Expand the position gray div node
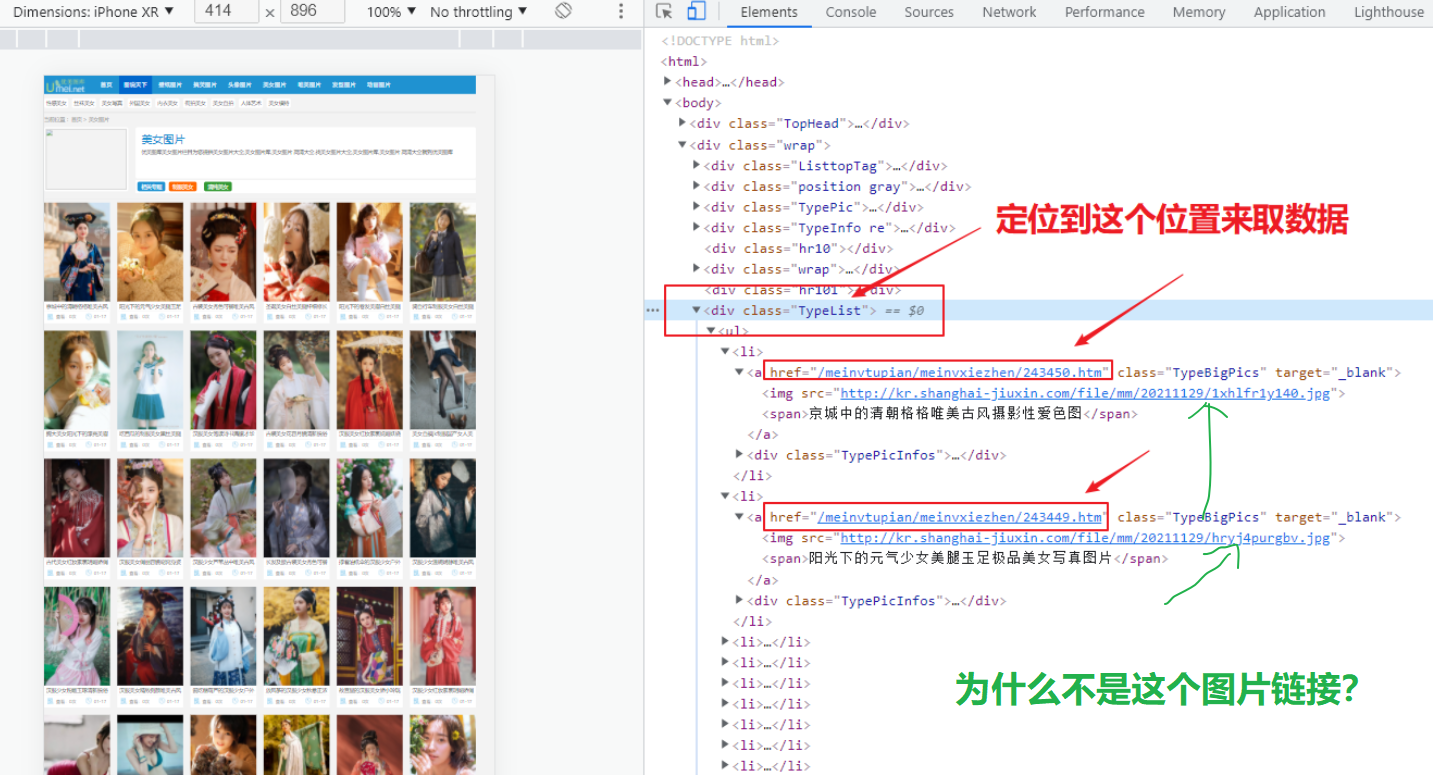Viewport: 1433px width, 775px height. 697,186
